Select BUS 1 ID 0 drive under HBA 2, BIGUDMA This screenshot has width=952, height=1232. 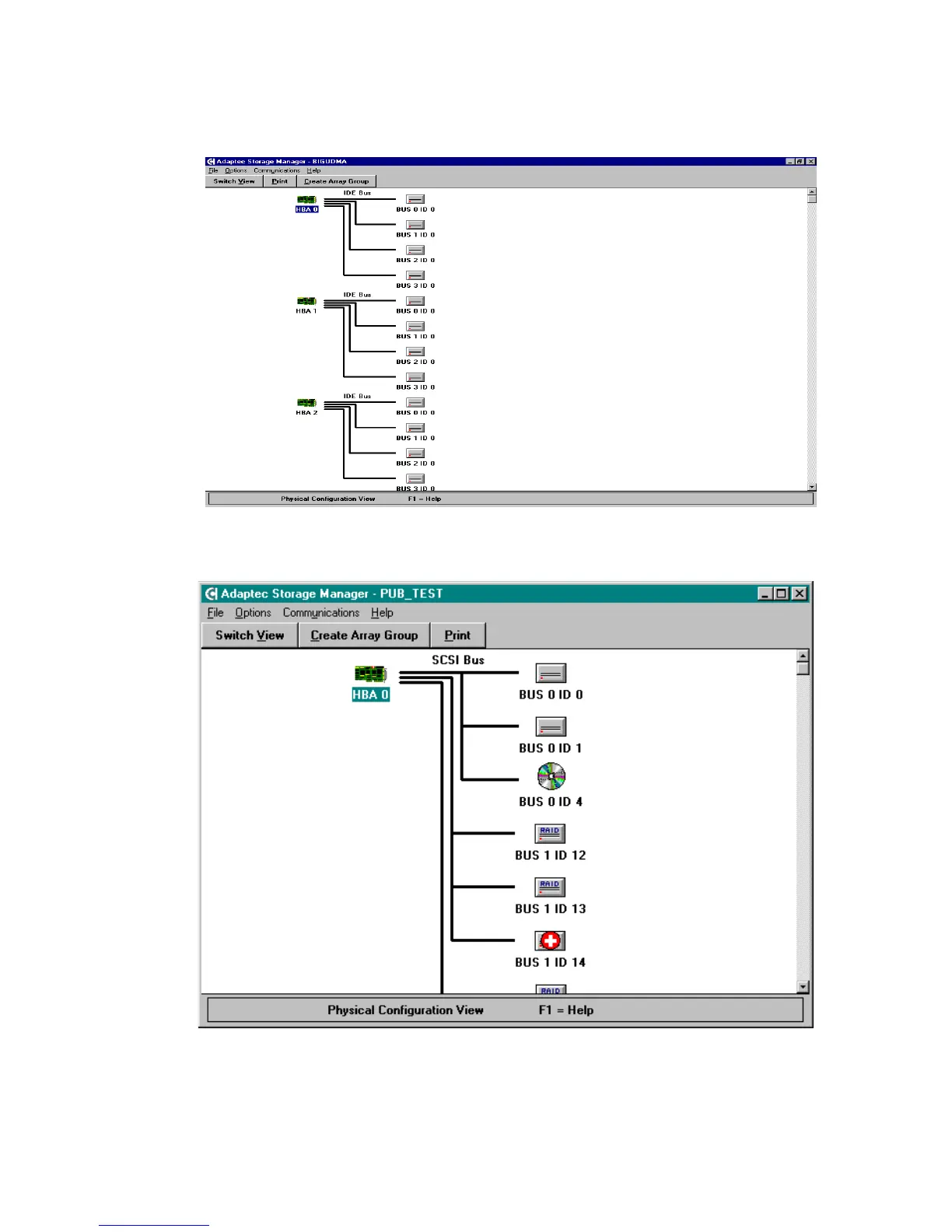pyautogui.click(x=415, y=429)
